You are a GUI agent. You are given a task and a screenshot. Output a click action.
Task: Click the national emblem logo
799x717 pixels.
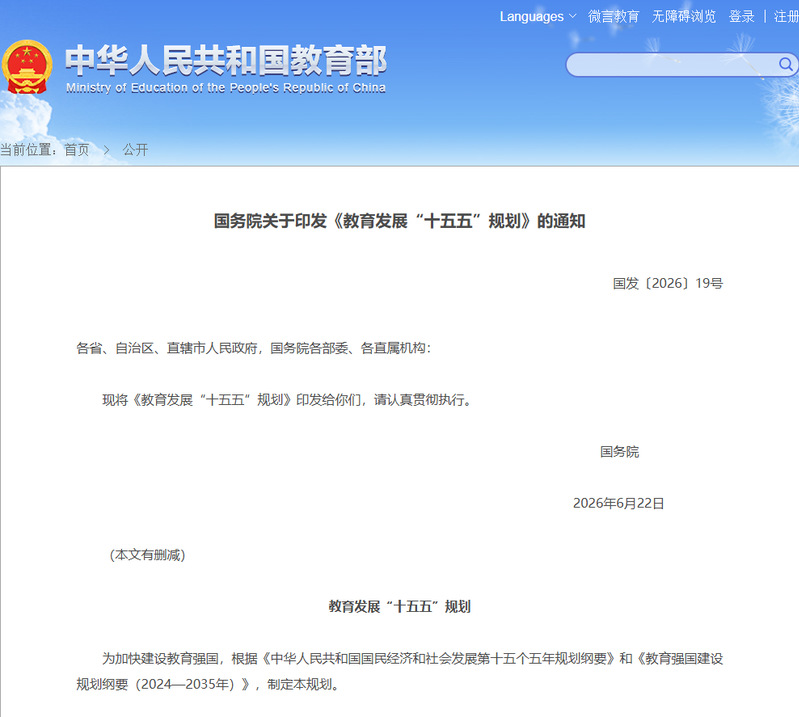pos(27,67)
